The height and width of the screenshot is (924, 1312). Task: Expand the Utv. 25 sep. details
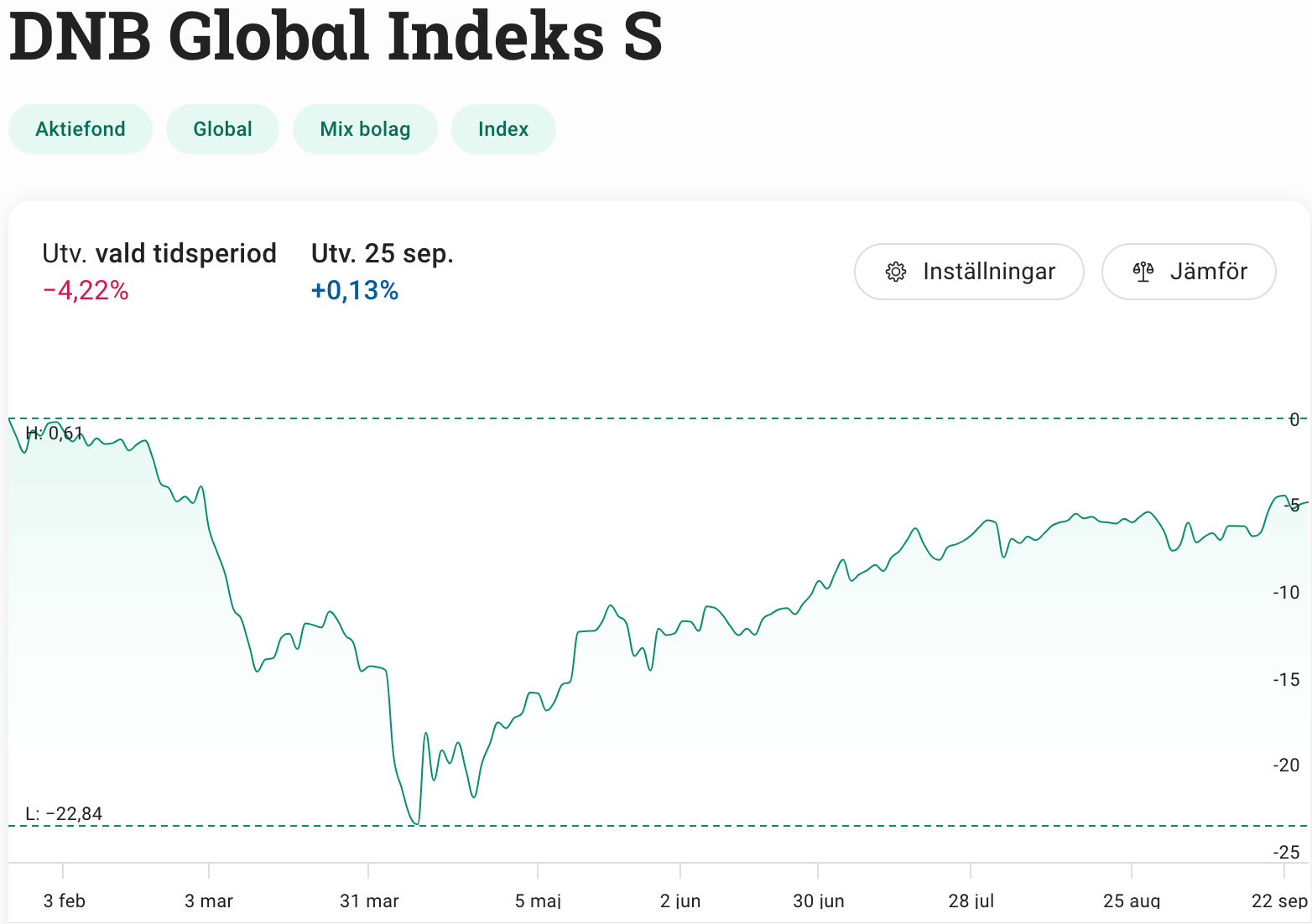coord(383,253)
